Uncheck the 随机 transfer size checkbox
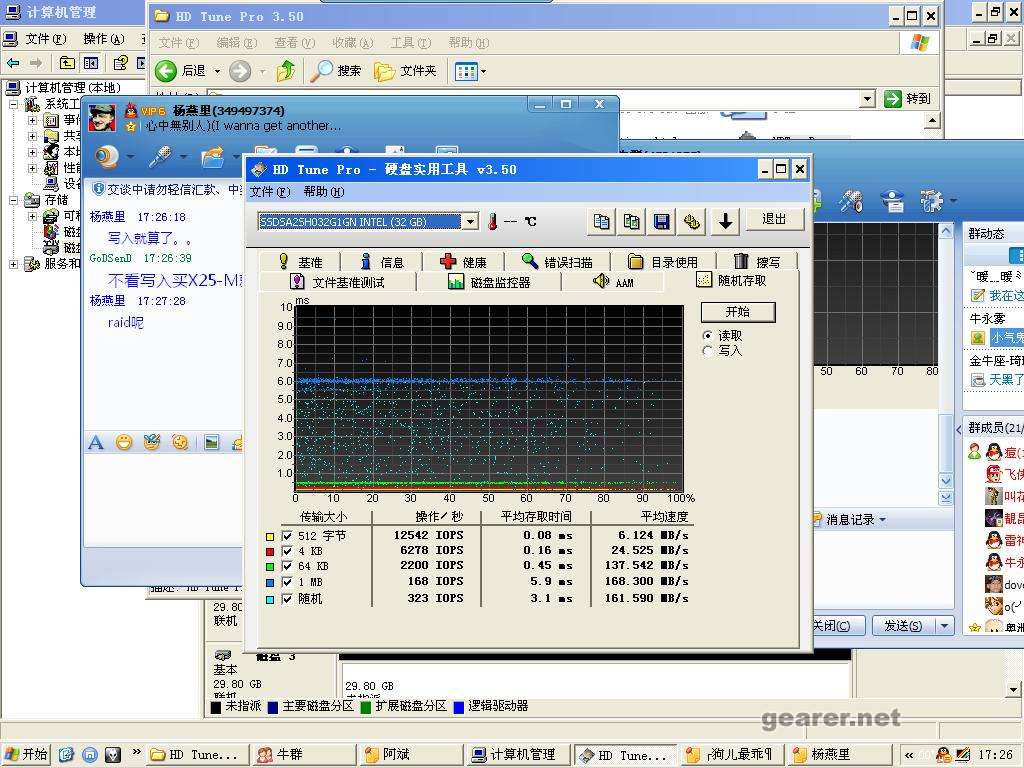Viewport: 1024px width, 768px height. [x=287, y=599]
